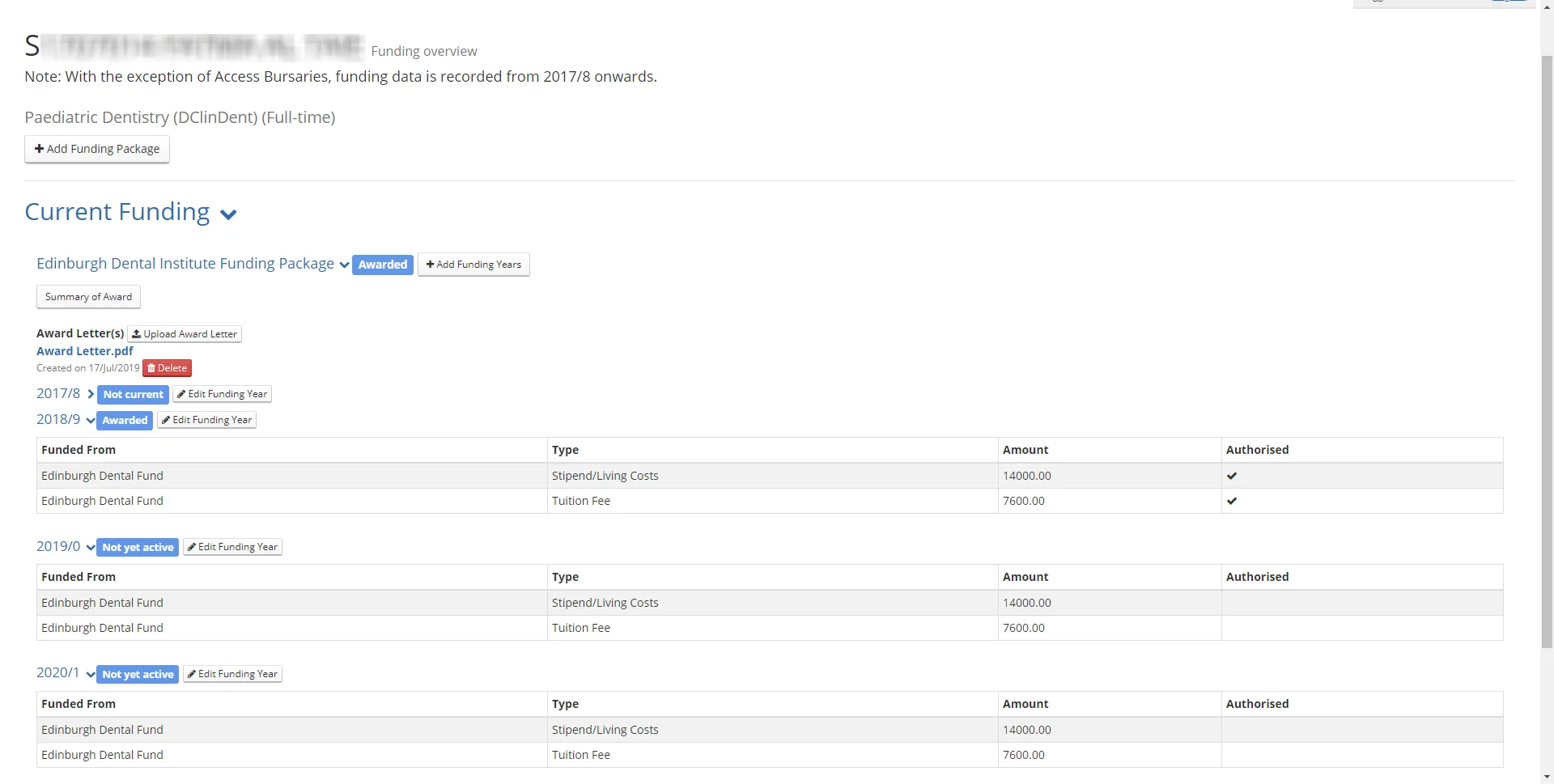Open Summary of Award

pos(88,297)
